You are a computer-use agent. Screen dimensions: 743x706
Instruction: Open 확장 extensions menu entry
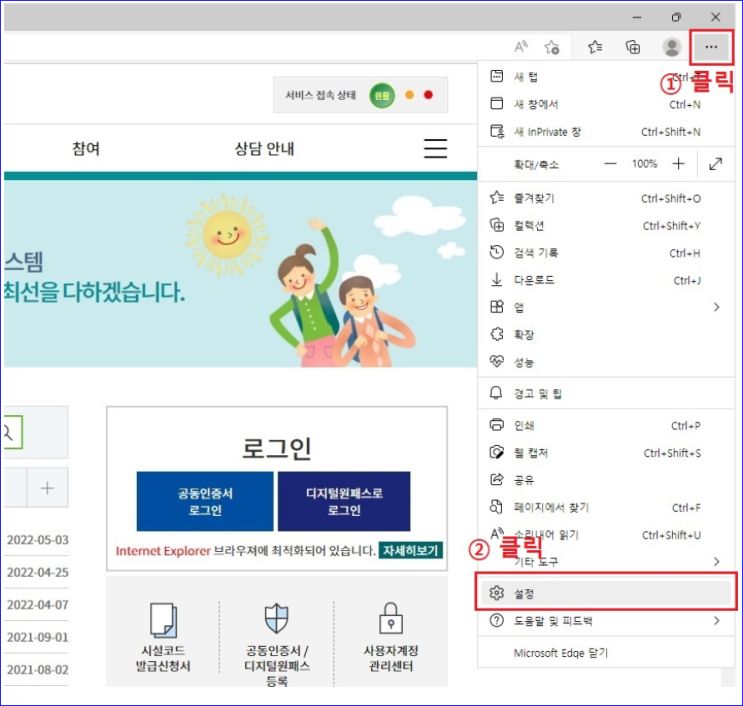tap(606, 335)
